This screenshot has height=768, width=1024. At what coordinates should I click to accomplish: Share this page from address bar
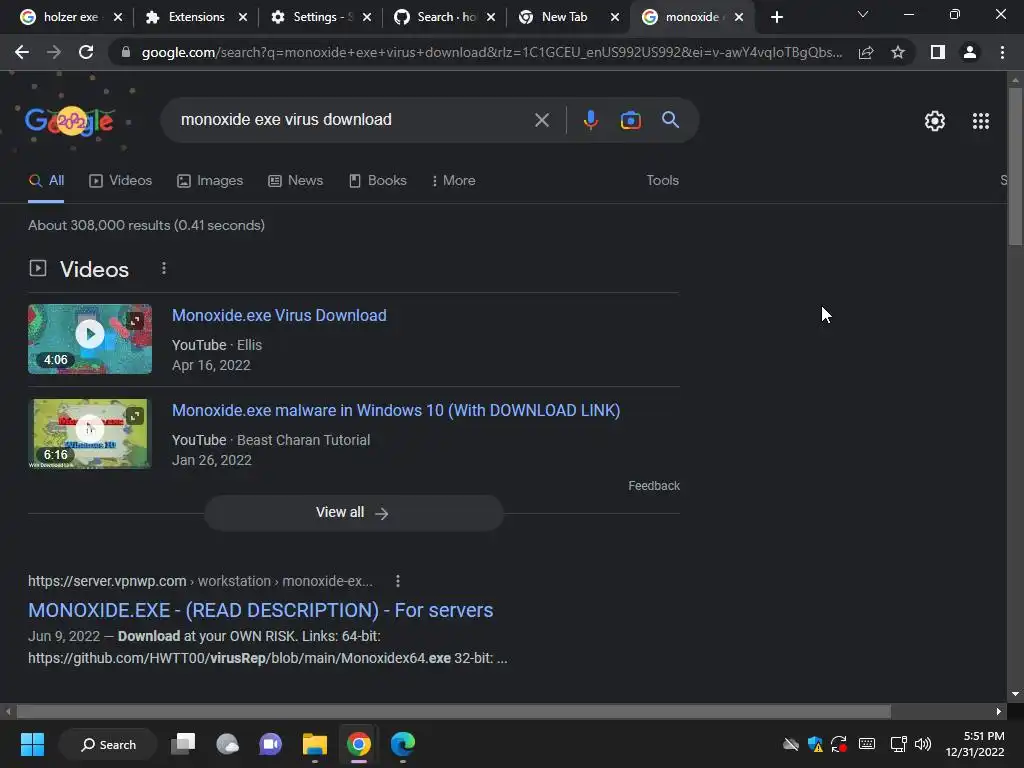click(866, 52)
